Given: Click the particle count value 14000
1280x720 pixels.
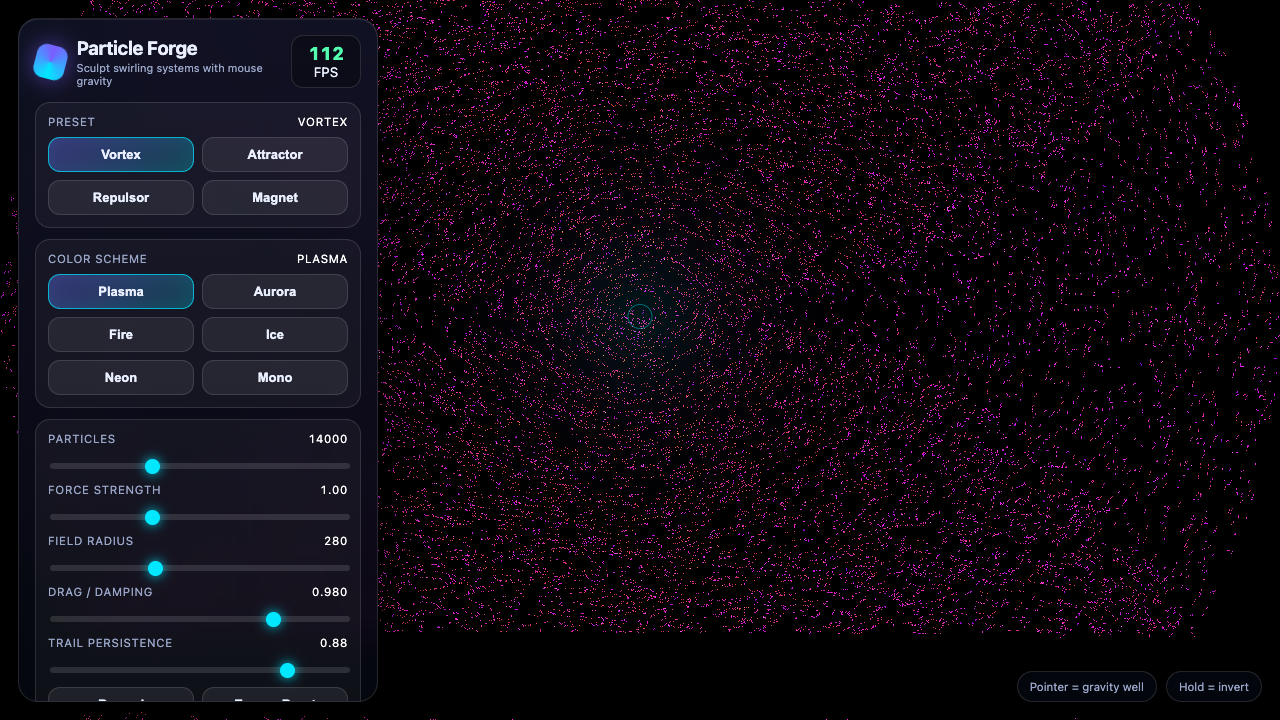Looking at the screenshot, I should click(328, 439).
